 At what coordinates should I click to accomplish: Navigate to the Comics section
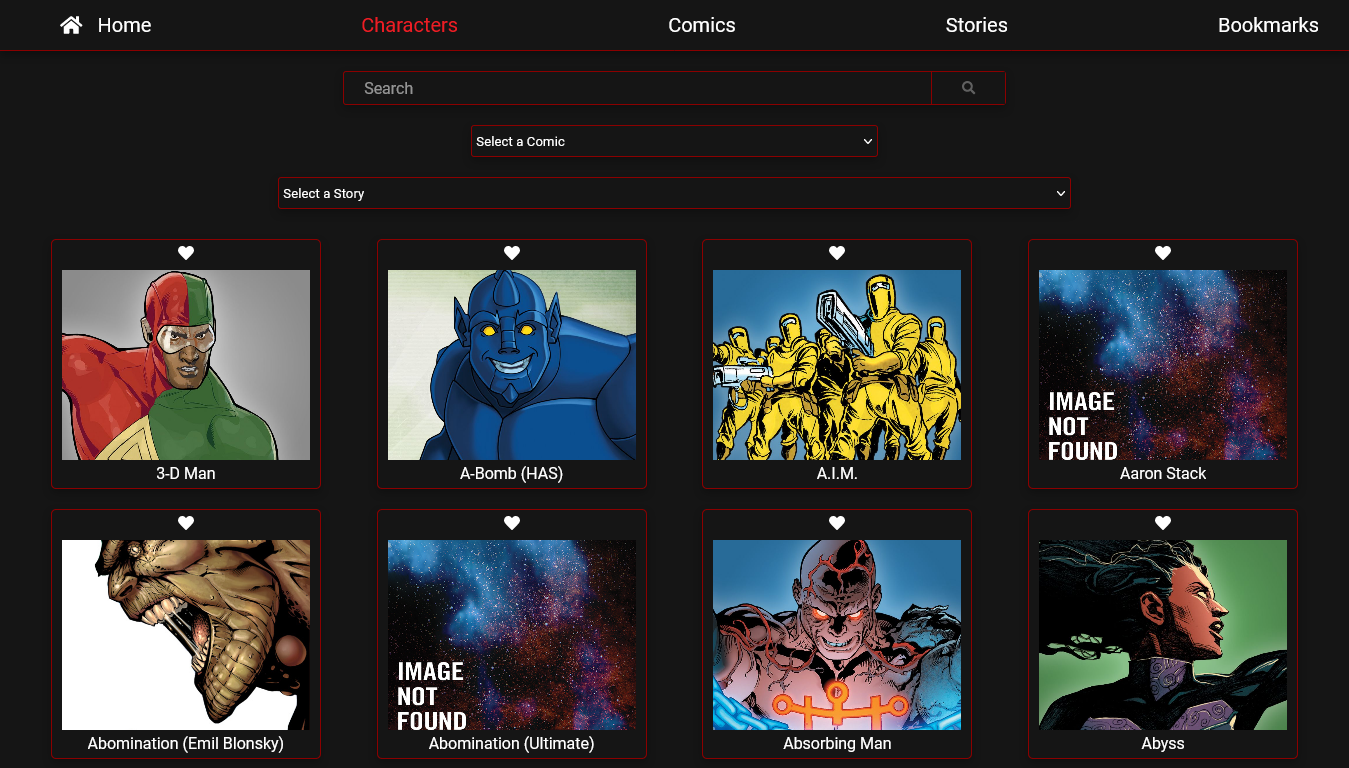(x=701, y=25)
